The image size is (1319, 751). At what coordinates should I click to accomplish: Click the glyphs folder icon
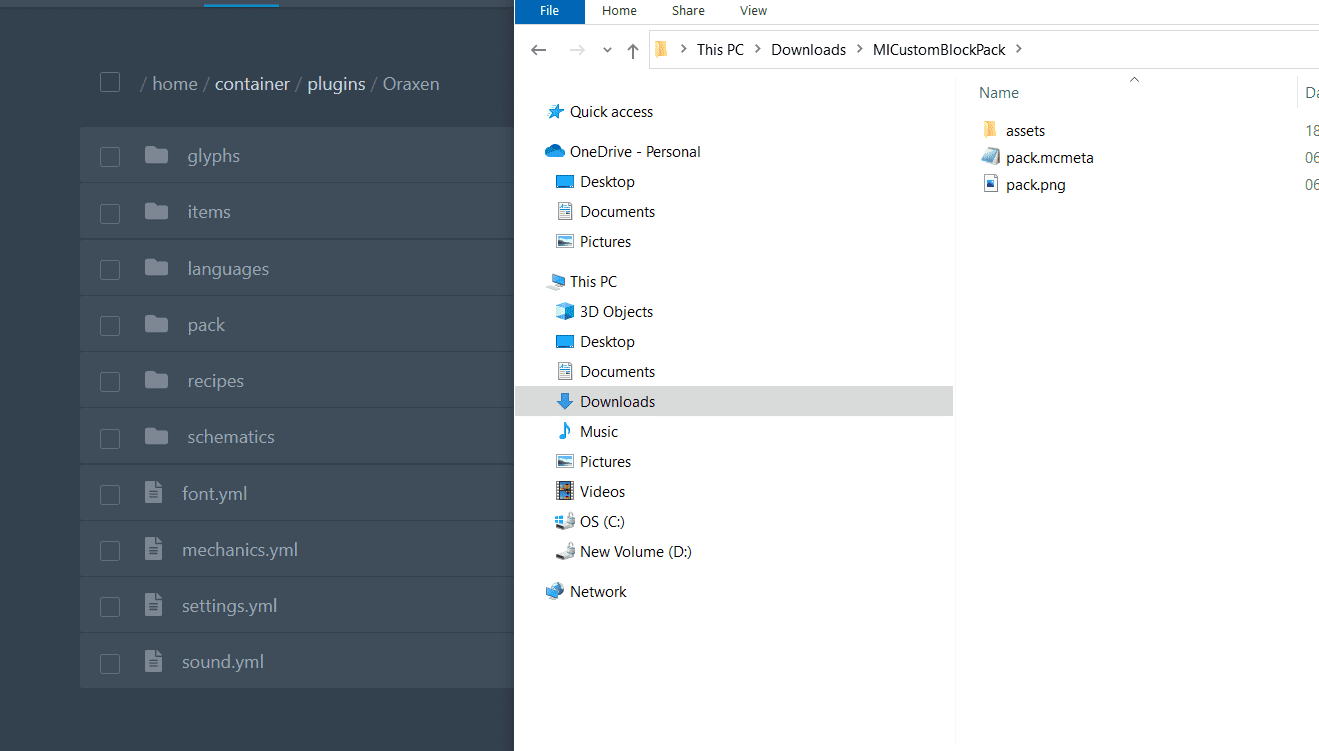[x=156, y=155]
